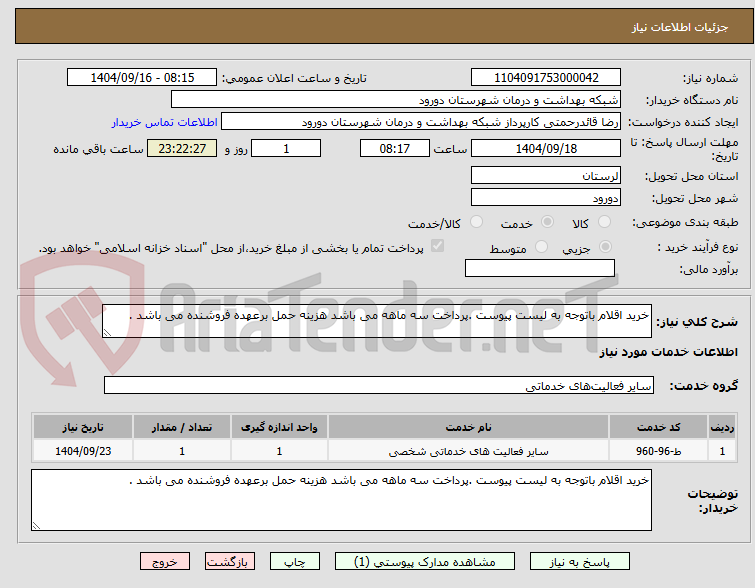Open مشاهده مدارک پیوستی (1) button
The width and height of the screenshot is (755, 588).
coord(425,562)
